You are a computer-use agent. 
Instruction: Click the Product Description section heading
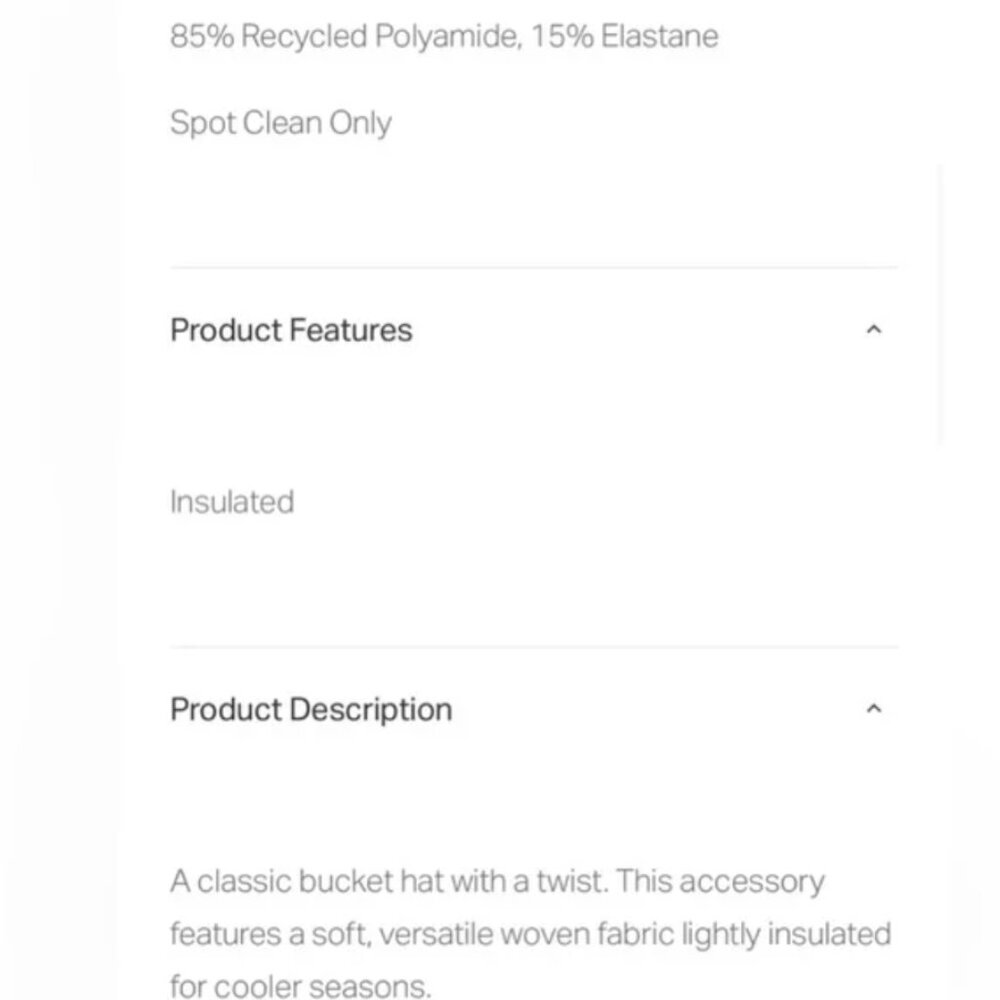tap(311, 709)
